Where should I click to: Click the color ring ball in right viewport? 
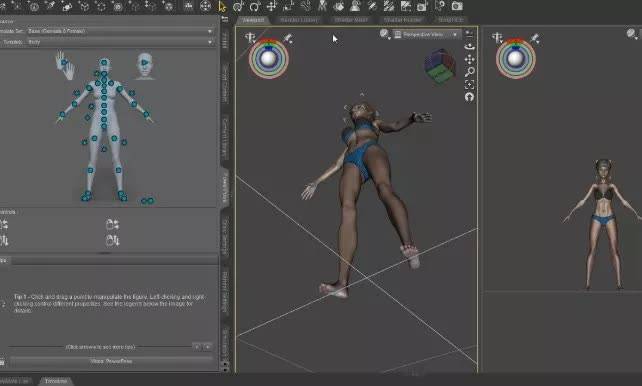(x=516, y=59)
